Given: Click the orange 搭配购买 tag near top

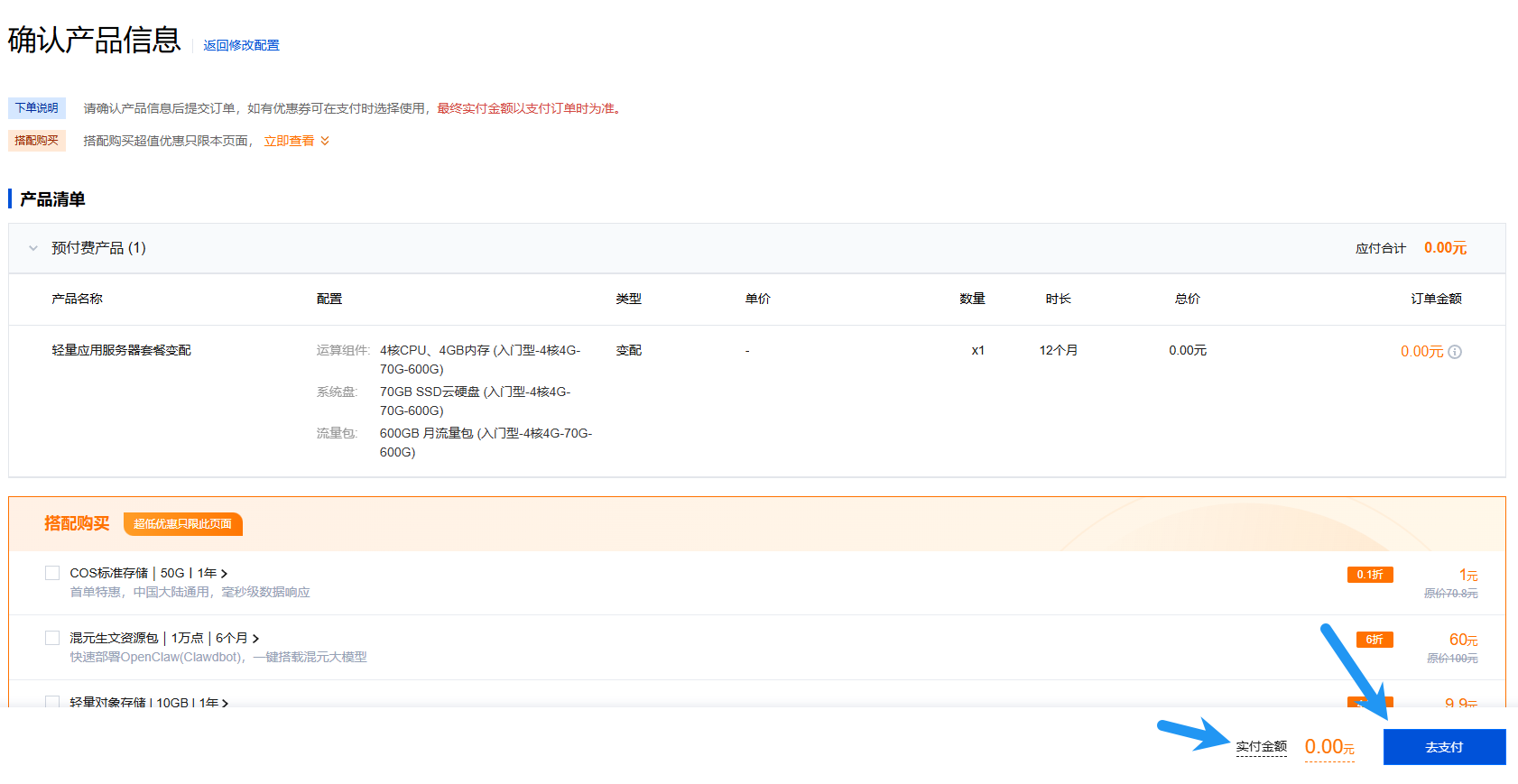Looking at the screenshot, I should 37,141.
